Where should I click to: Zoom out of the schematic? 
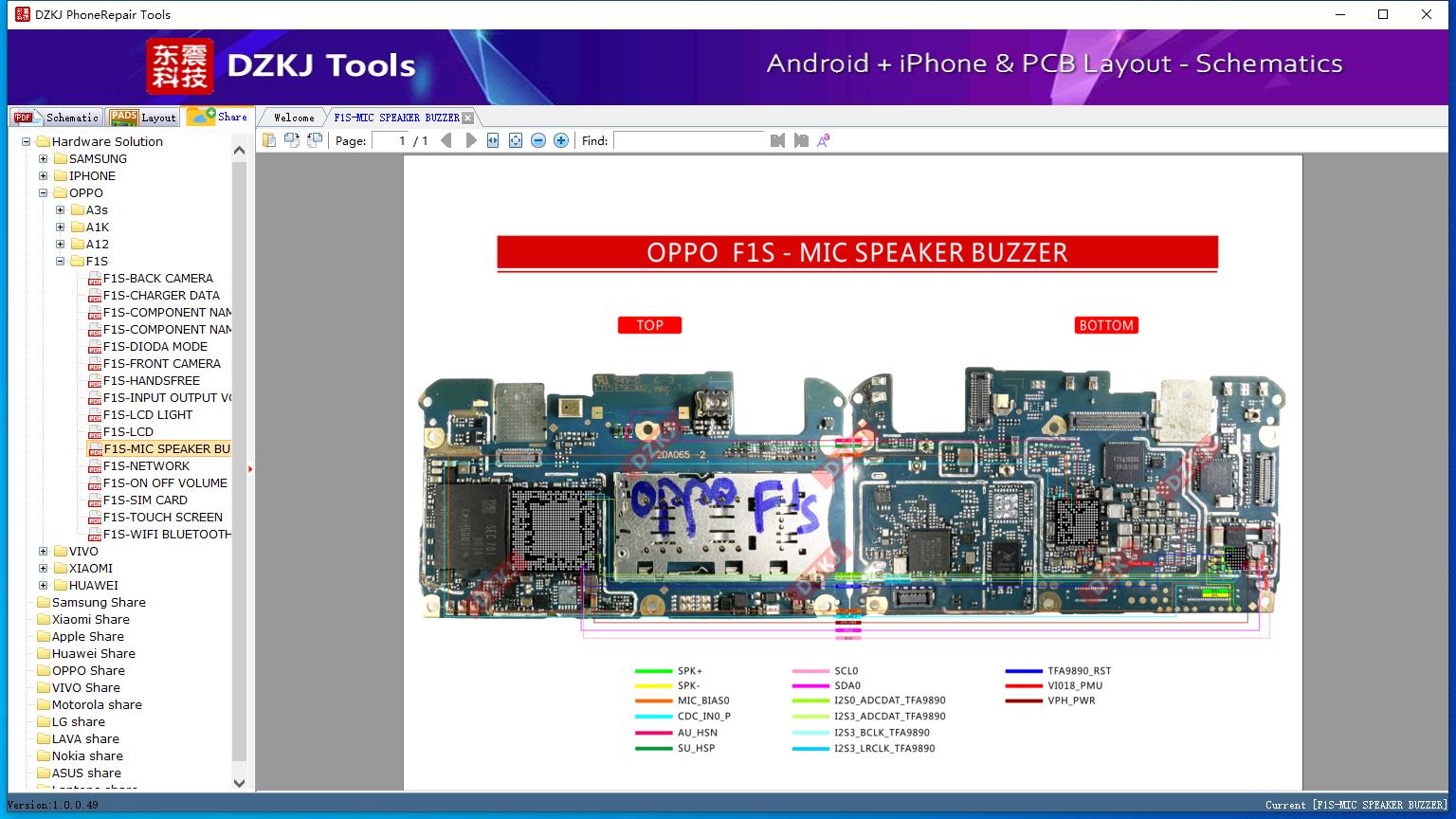pyautogui.click(x=538, y=140)
